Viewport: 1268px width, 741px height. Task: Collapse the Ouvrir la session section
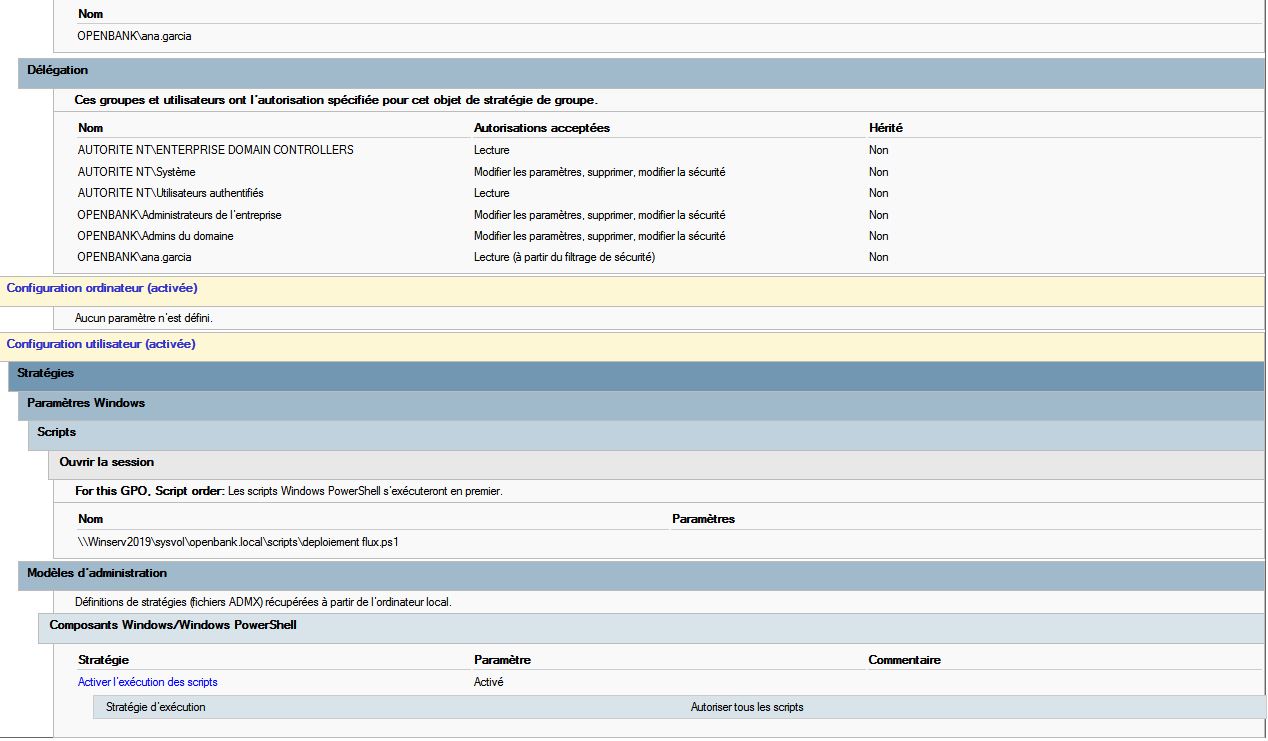(106, 463)
